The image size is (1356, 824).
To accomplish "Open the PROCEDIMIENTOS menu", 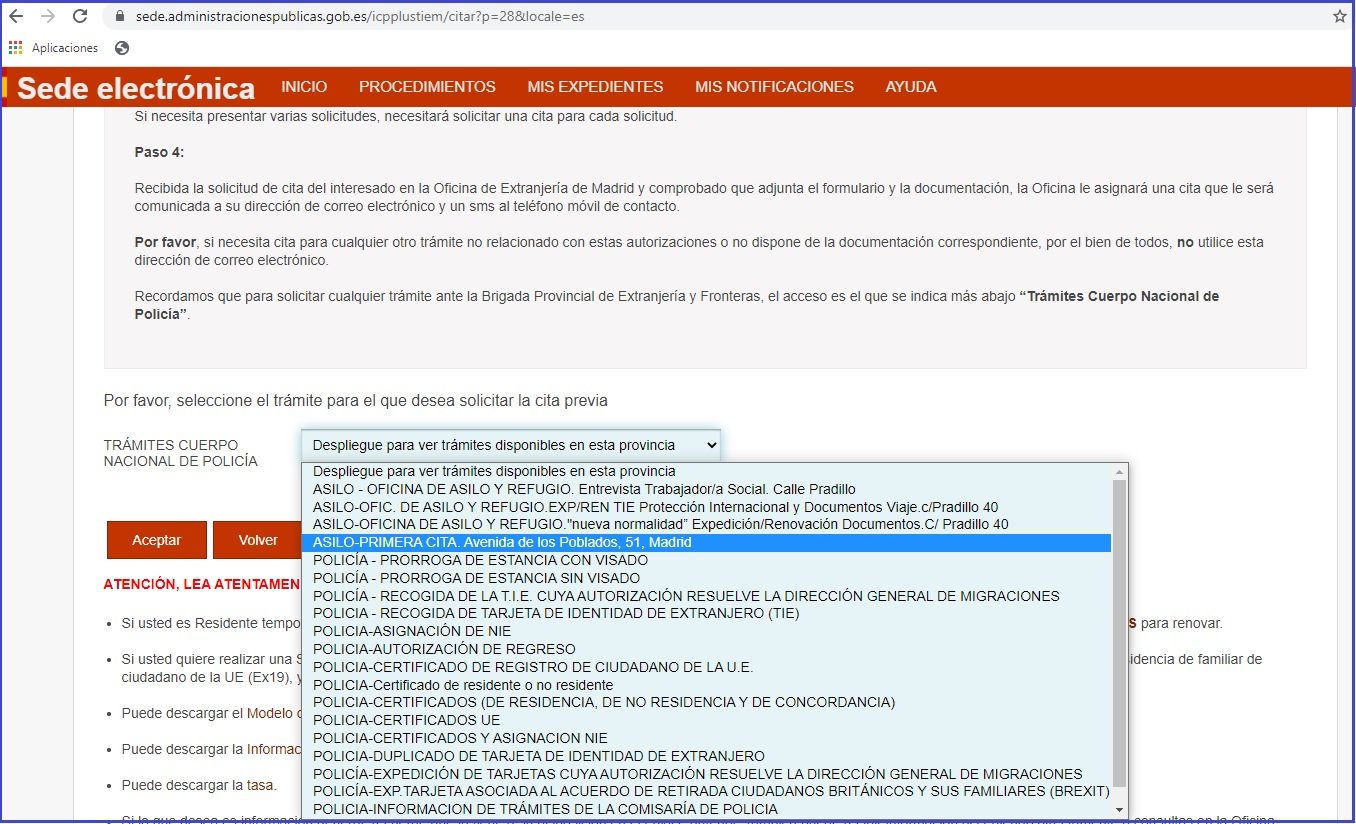I will coord(427,87).
